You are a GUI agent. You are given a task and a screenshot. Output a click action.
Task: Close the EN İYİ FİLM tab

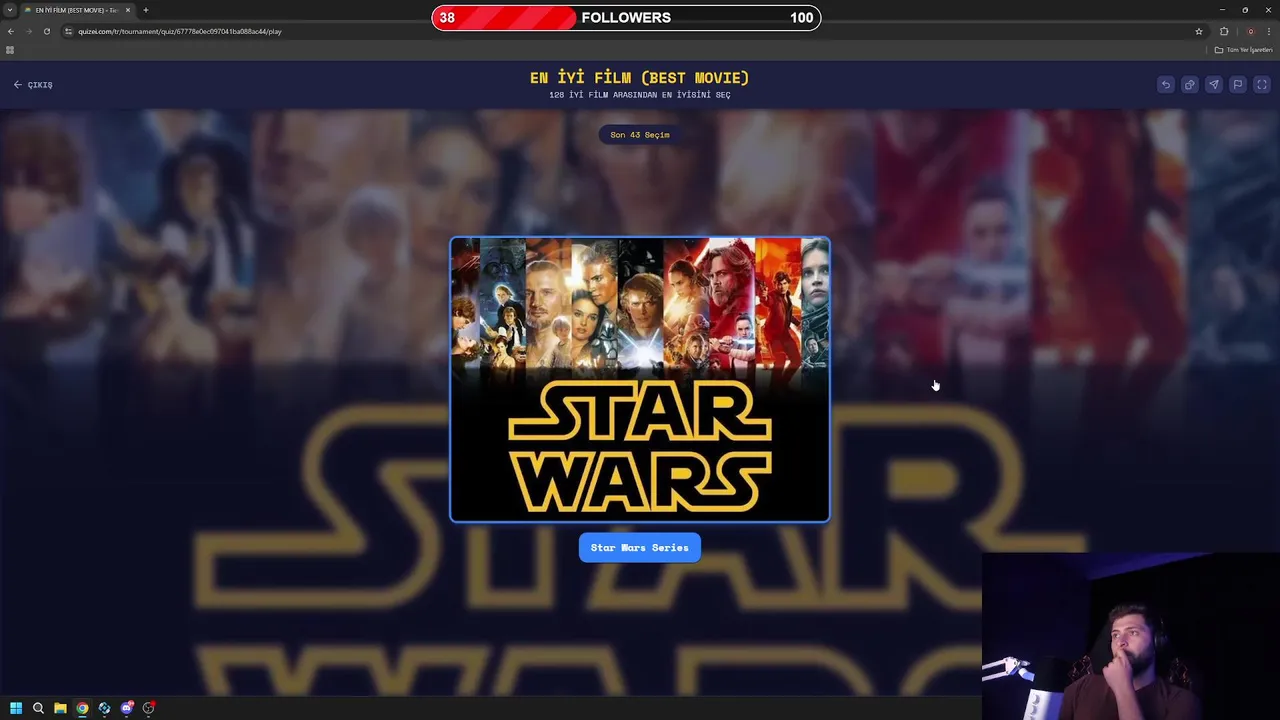tap(128, 10)
